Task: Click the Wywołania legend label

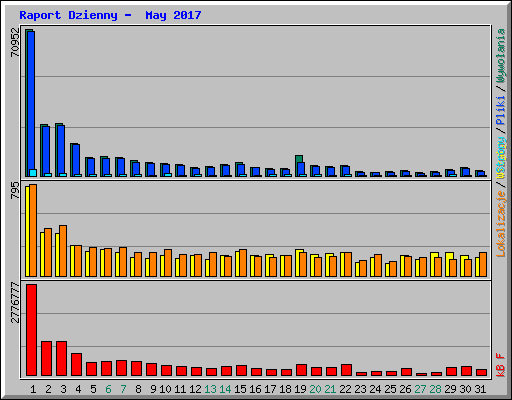Action: pyautogui.click(x=501, y=56)
